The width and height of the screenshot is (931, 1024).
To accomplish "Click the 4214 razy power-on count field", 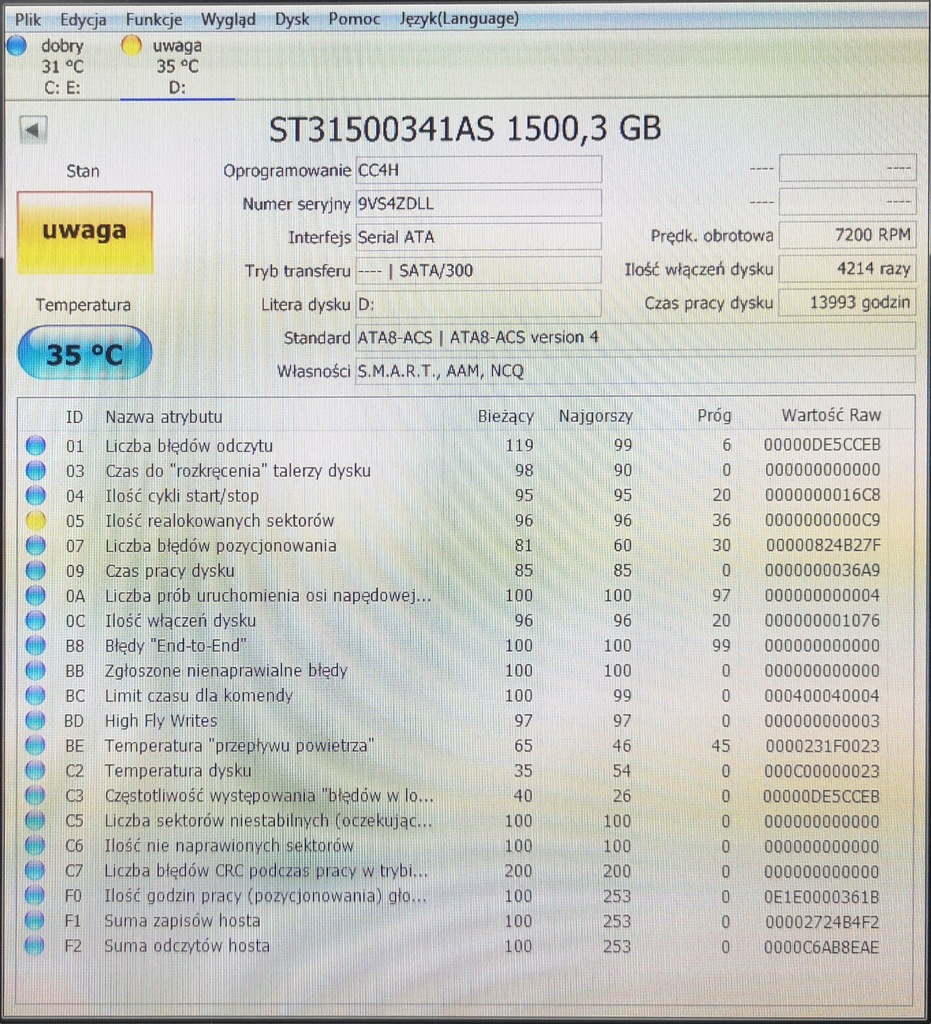I will 847,268.
